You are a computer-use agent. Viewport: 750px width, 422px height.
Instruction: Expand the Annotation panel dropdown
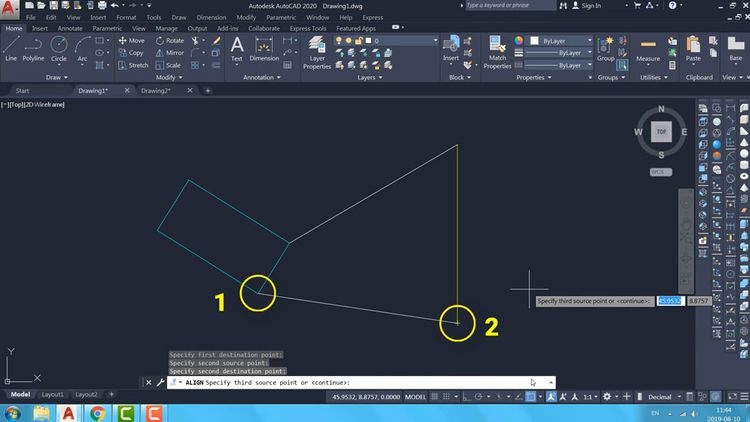click(262, 78)
